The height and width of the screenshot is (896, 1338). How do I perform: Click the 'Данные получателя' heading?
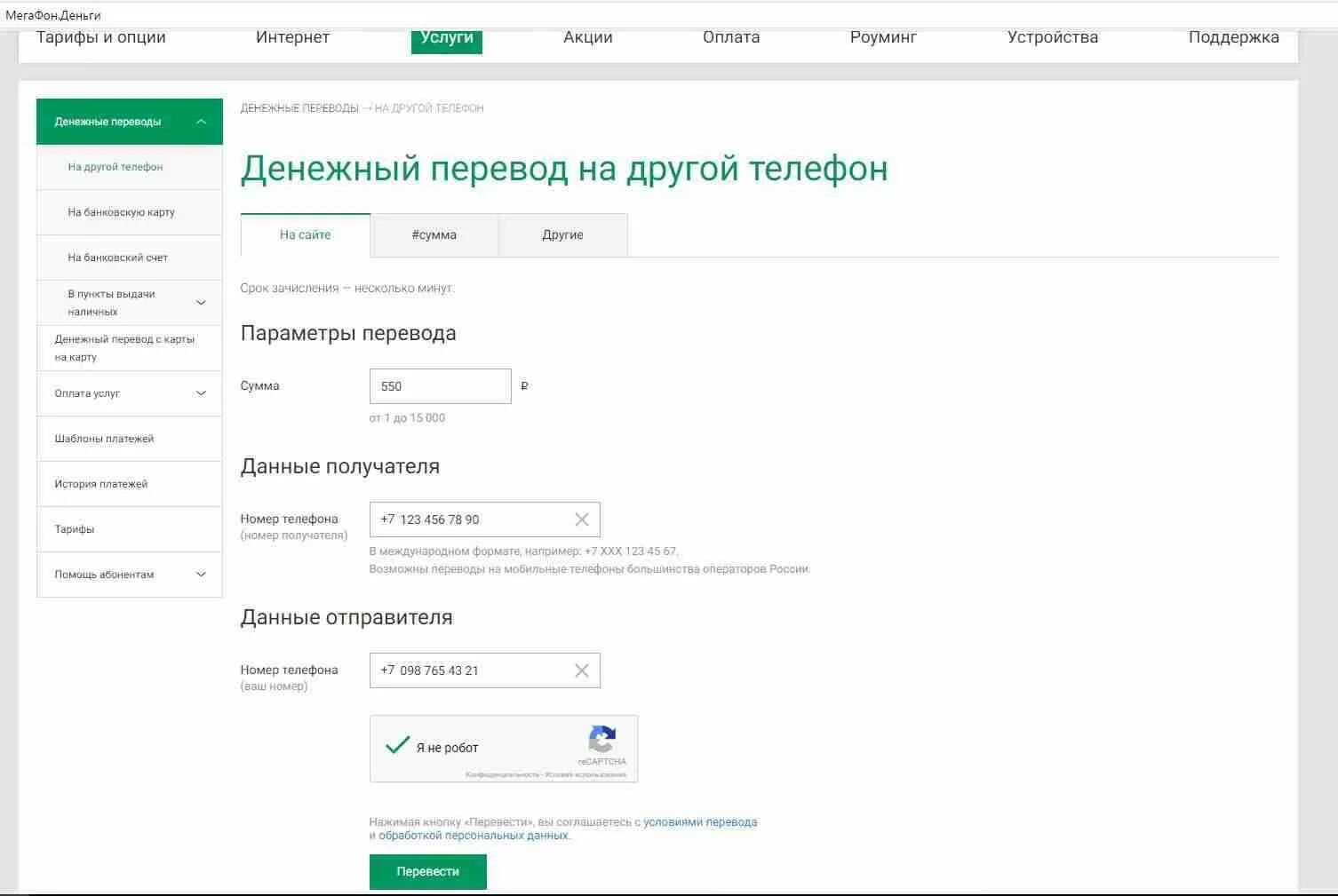pos(340,467)
